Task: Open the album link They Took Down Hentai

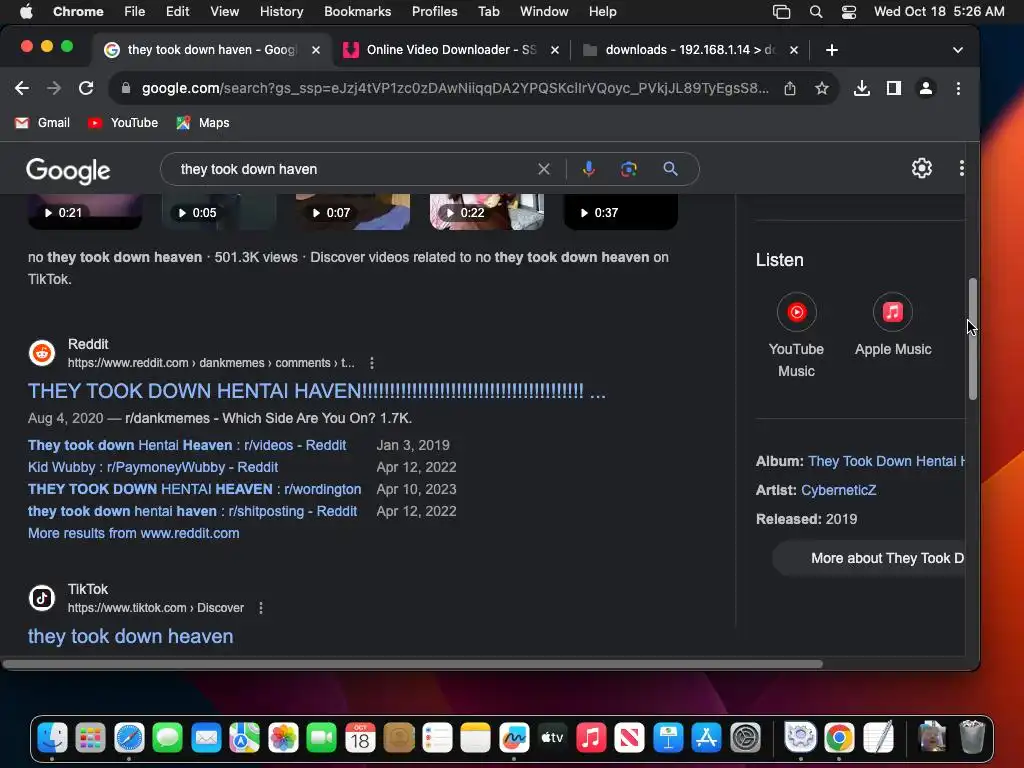Action: coord(886,462)
